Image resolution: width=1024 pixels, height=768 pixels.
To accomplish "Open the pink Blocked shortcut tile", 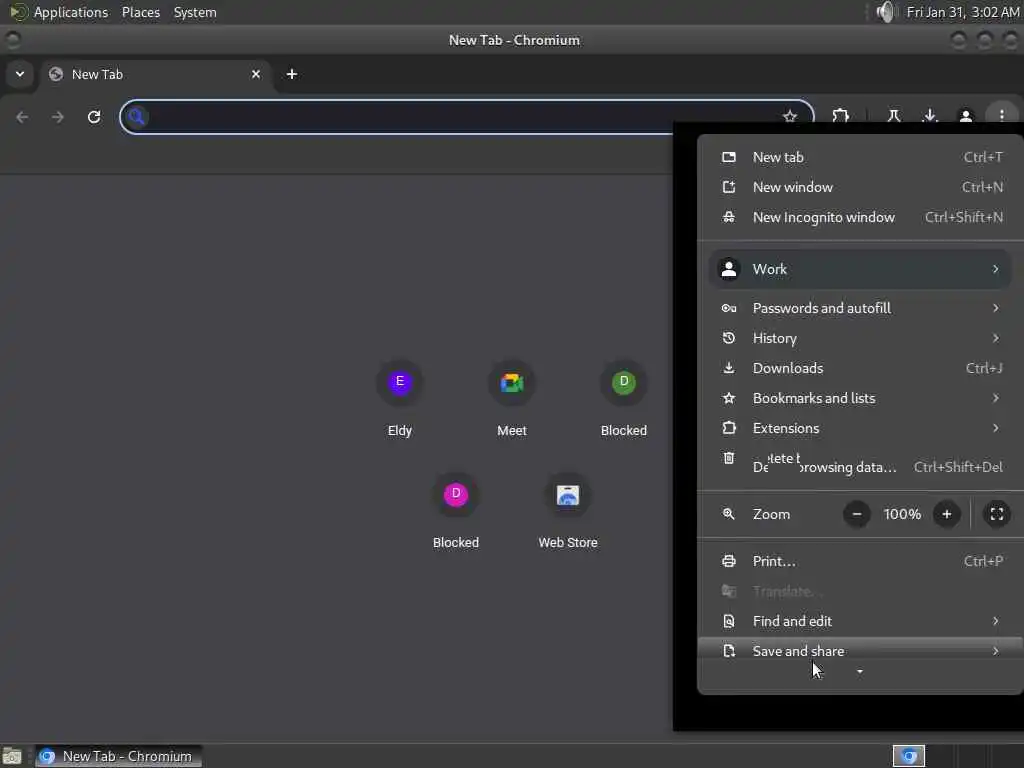I will click(456, 511).
